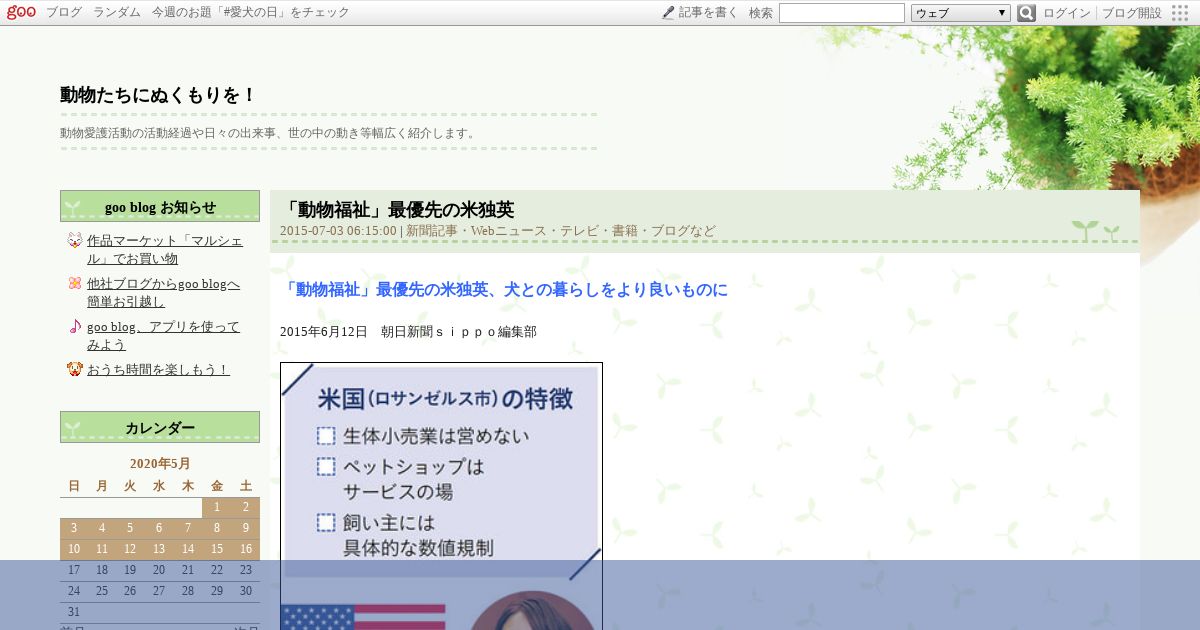Select calendar date 2
Image resolution: width=1200 pixels, height=630 pixels.
[245, 507]
